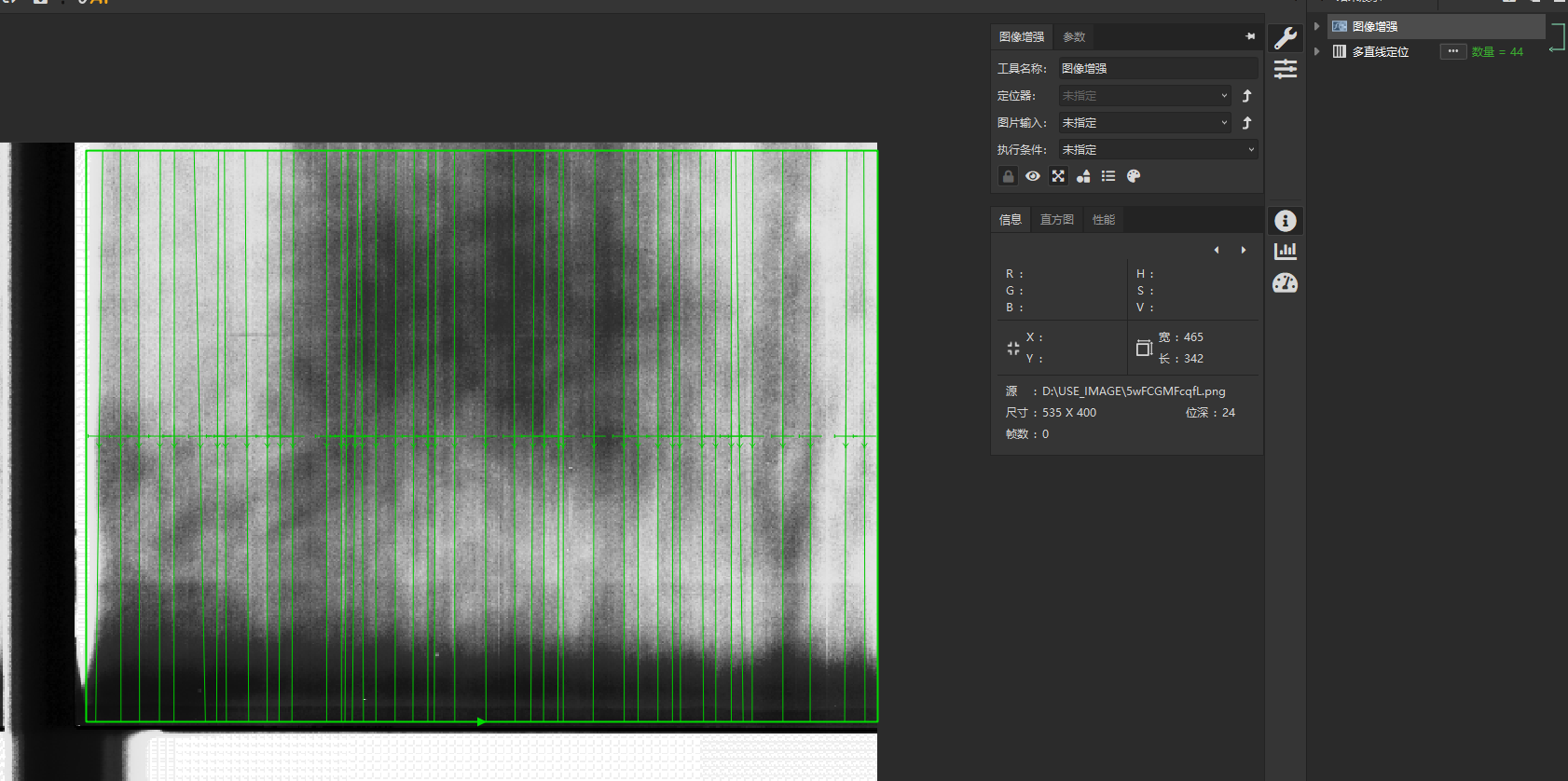
Task: Click the next right arrow in info panel
Action: (1244, 250)
